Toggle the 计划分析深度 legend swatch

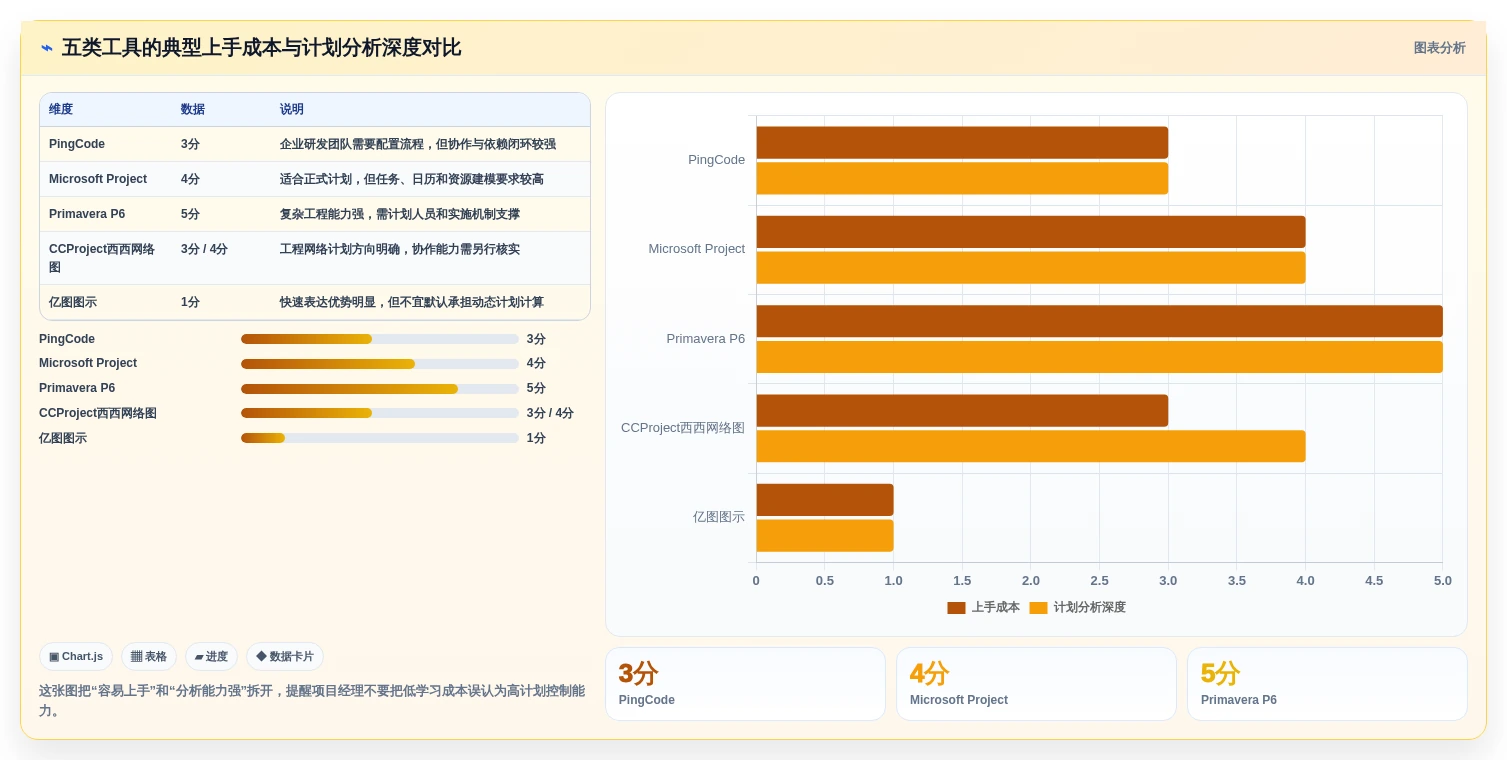(1038, 608)
